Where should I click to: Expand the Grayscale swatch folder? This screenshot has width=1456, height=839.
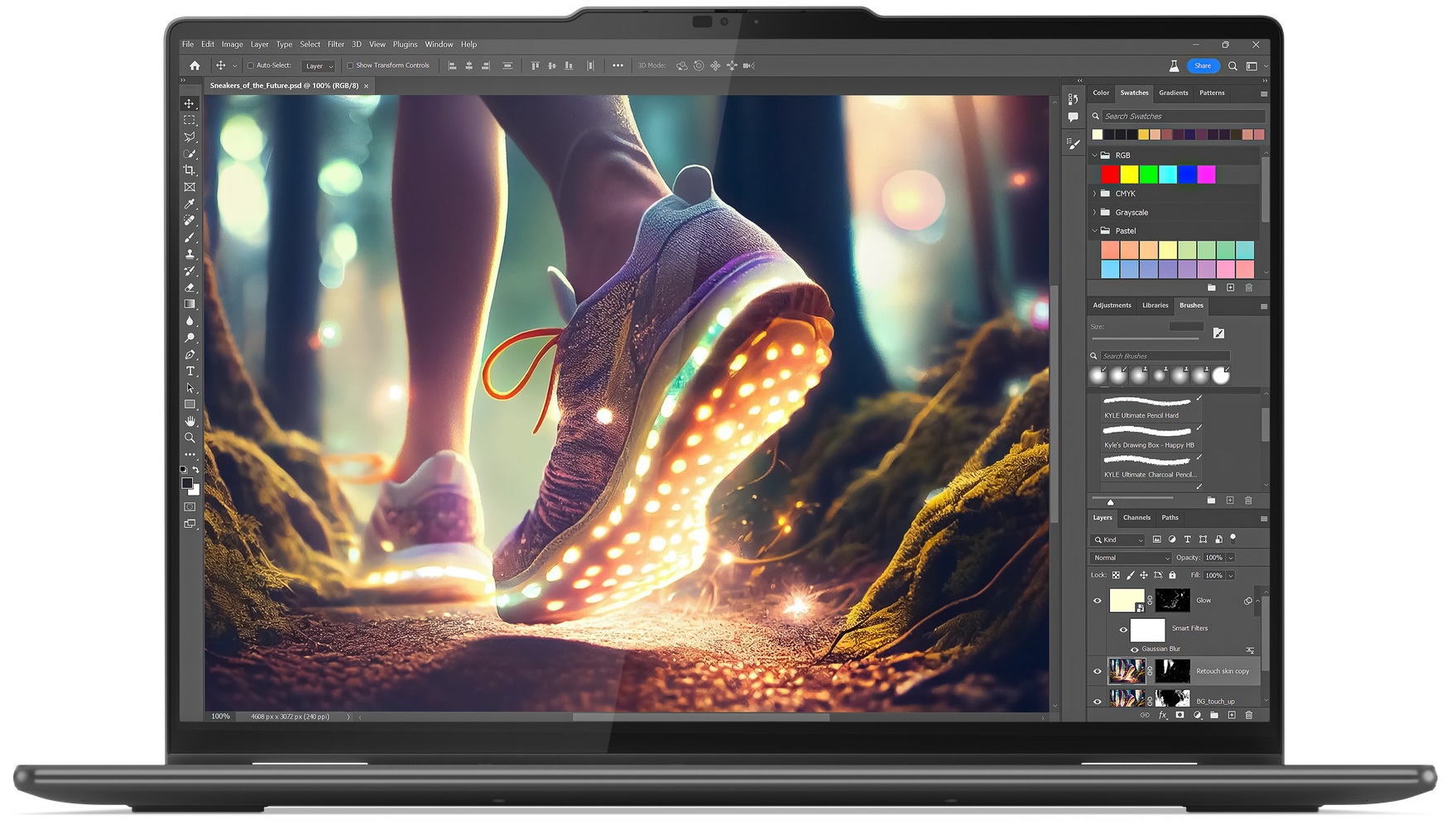tap(1094, 213)
